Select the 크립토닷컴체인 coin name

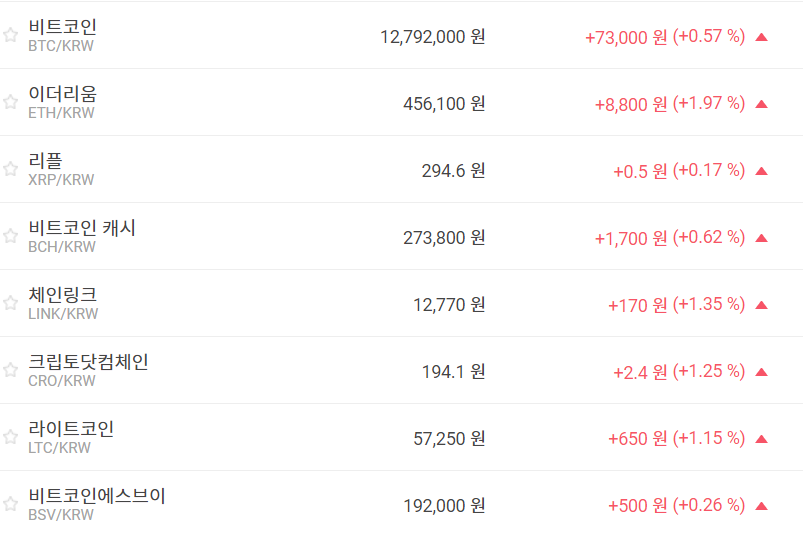[88, 362]
